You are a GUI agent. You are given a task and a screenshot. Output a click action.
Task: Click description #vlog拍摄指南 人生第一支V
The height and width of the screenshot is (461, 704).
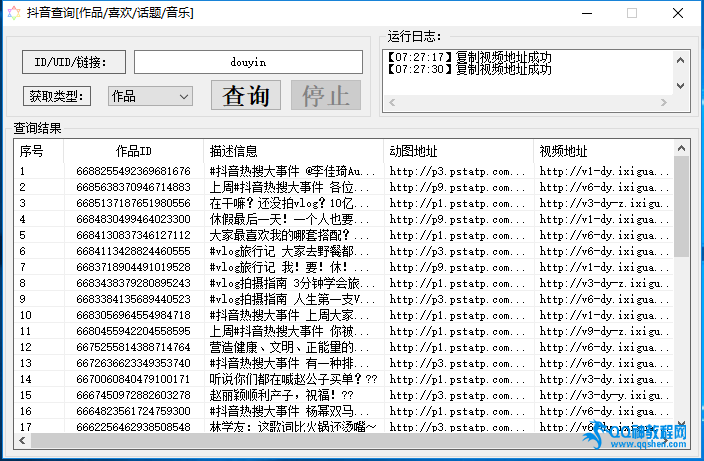click(292, 299)
